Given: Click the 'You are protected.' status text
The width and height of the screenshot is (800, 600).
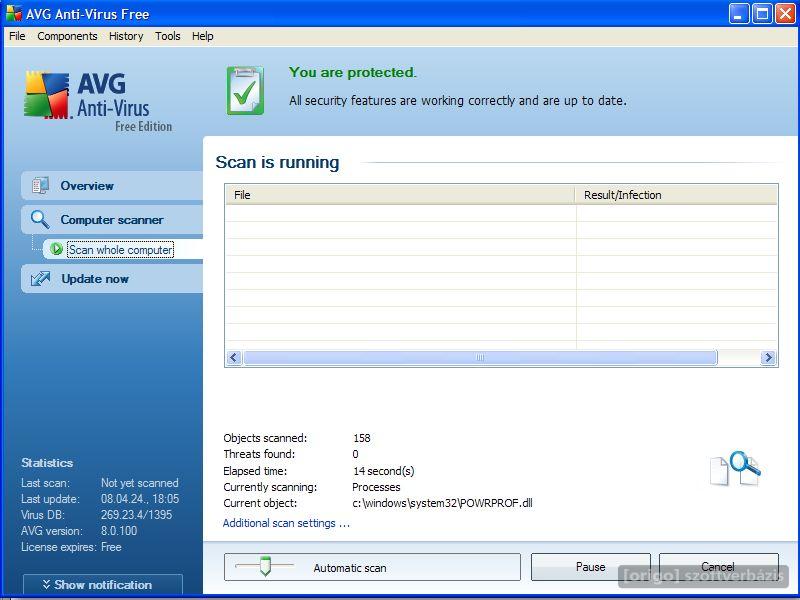Looking at the screenshot, I should tap(353, 72).
